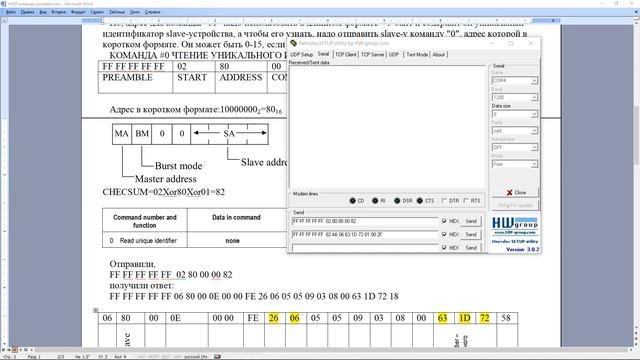Click the highlighted 72 table cell
The image size is (640, 360).
click(485, 318)
